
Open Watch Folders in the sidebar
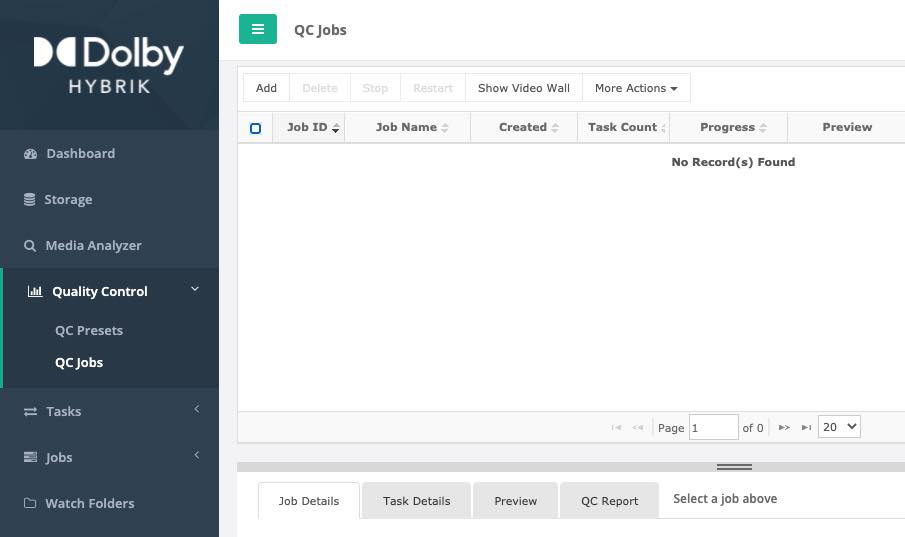click(x=89, y=503)
